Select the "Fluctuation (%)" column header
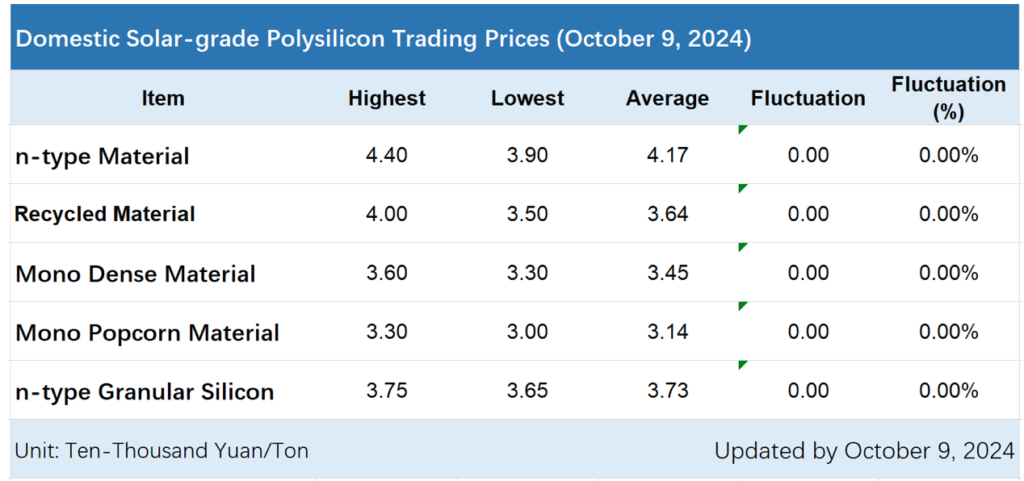The width and height of the screenshot is (1024, 481). (948, 98)
